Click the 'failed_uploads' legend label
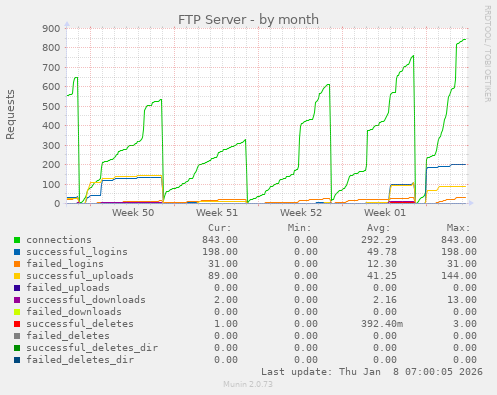The width and height of the screenshot is (497, 395). (x=68, y=288)
